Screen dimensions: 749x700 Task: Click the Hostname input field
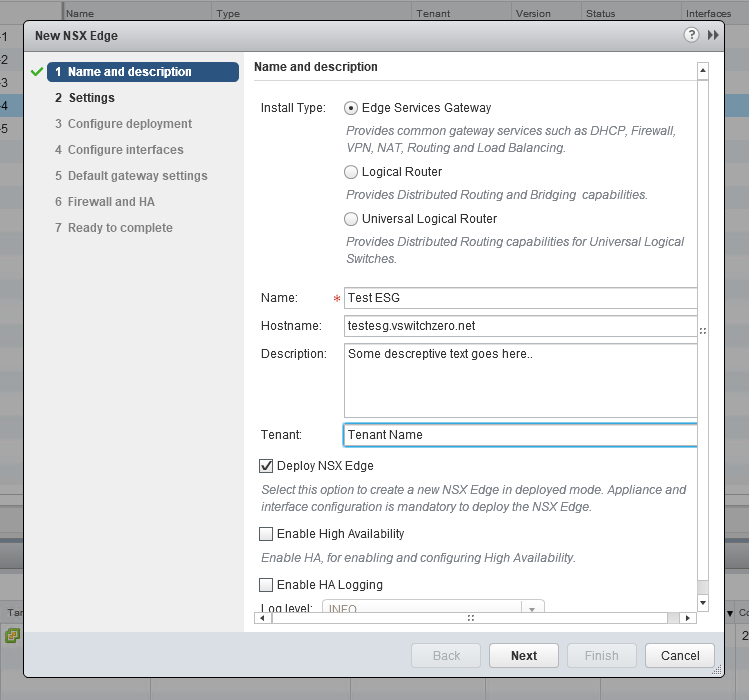(x=520, y=326)
